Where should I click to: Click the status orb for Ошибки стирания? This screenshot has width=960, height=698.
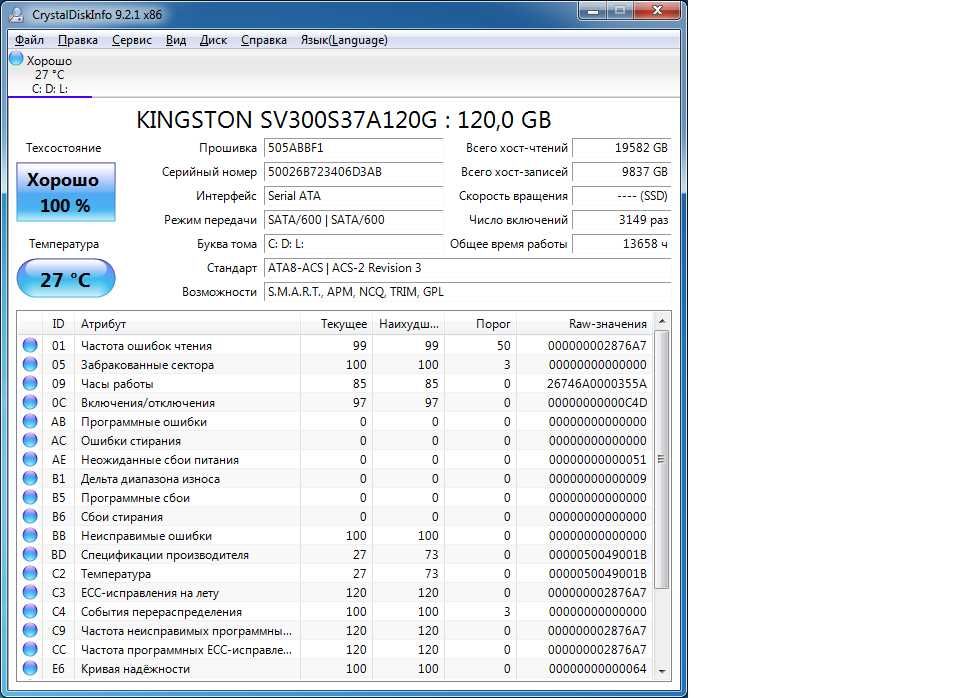pyautogui.click(x=30, y=440)
